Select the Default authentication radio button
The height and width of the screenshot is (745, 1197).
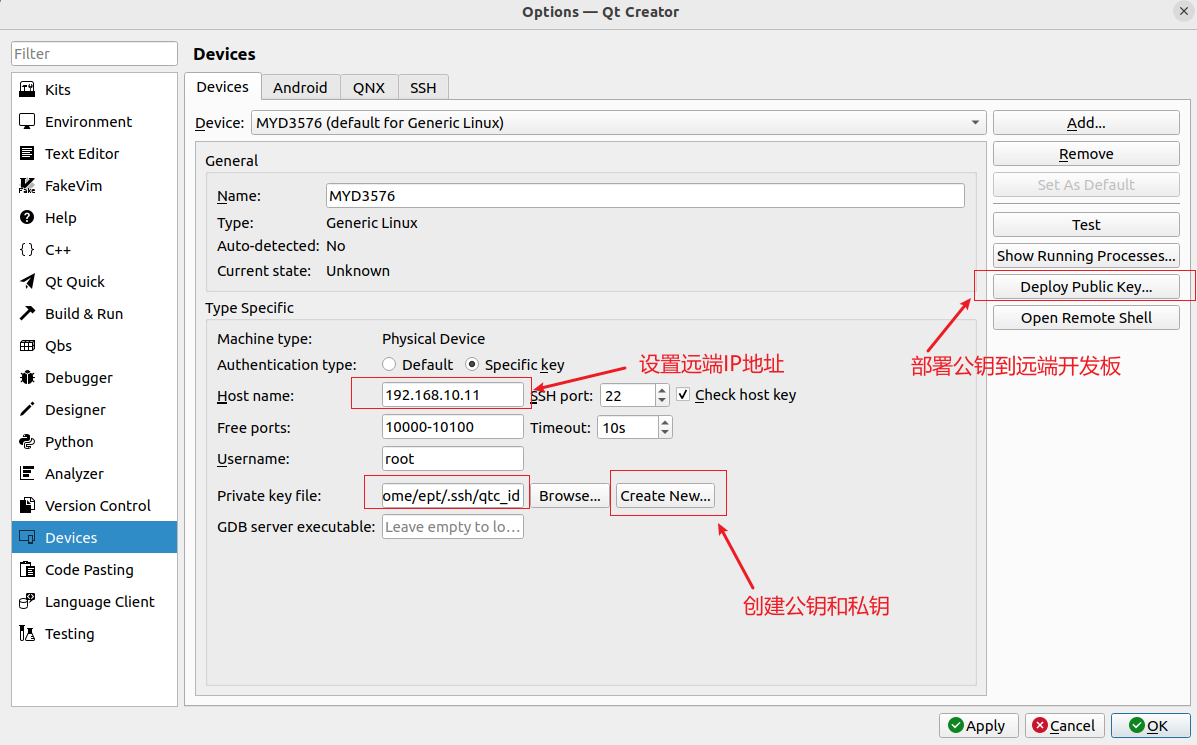(x=389, y=365)
